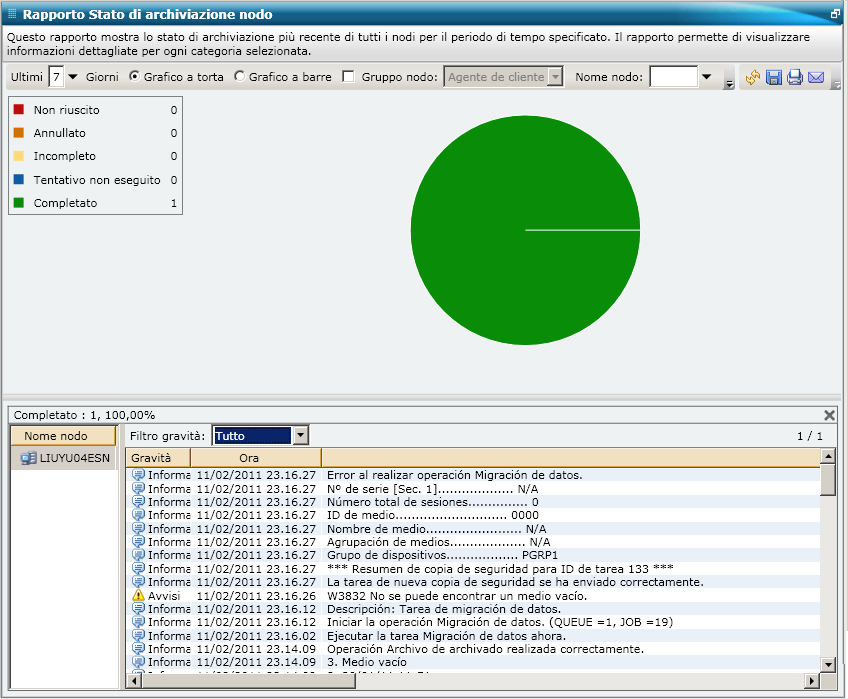Select the save report icon
Viewport: 848px width, 699px height.
(774, 77)
